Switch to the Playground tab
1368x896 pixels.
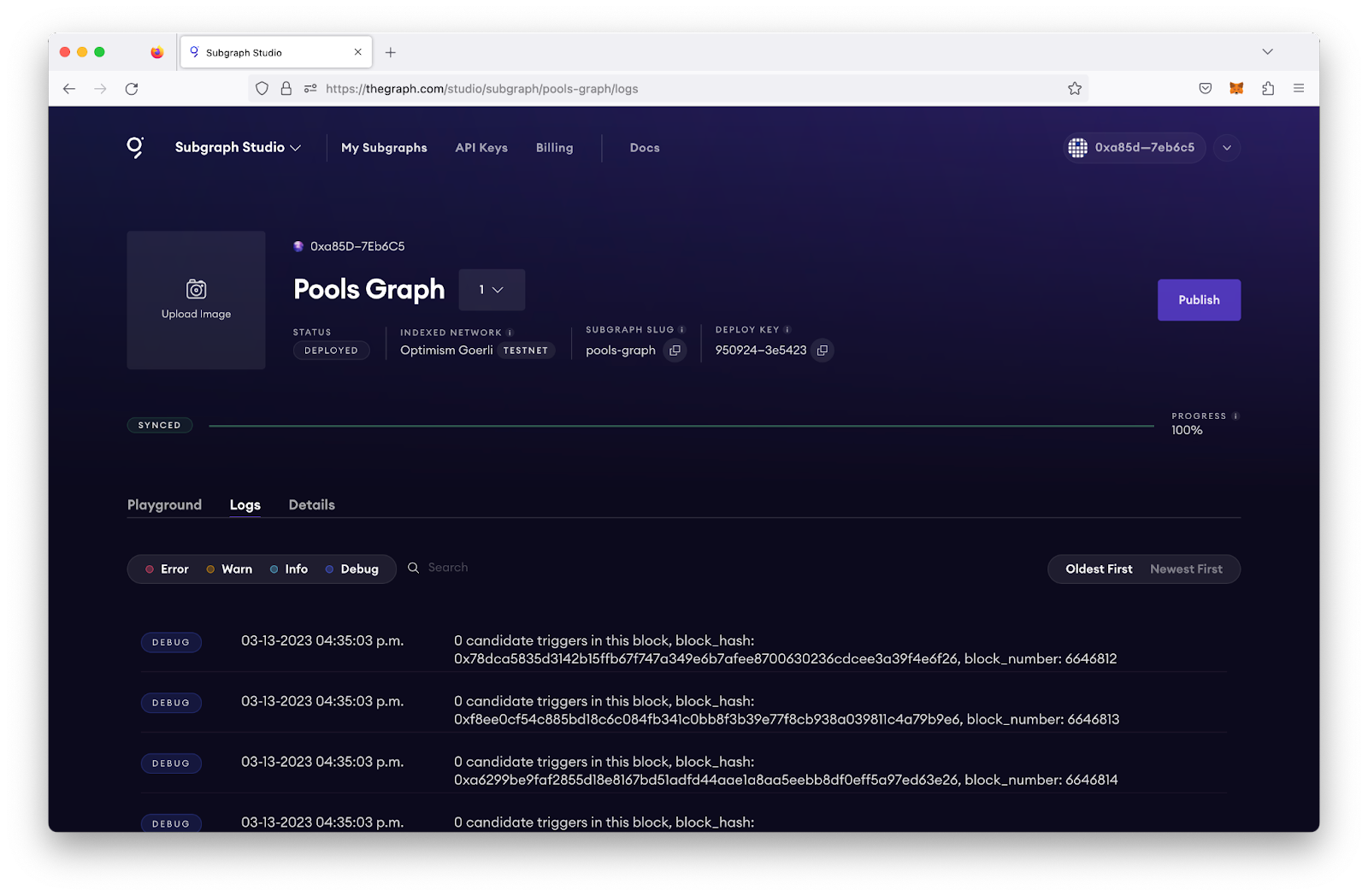[164, 504]
